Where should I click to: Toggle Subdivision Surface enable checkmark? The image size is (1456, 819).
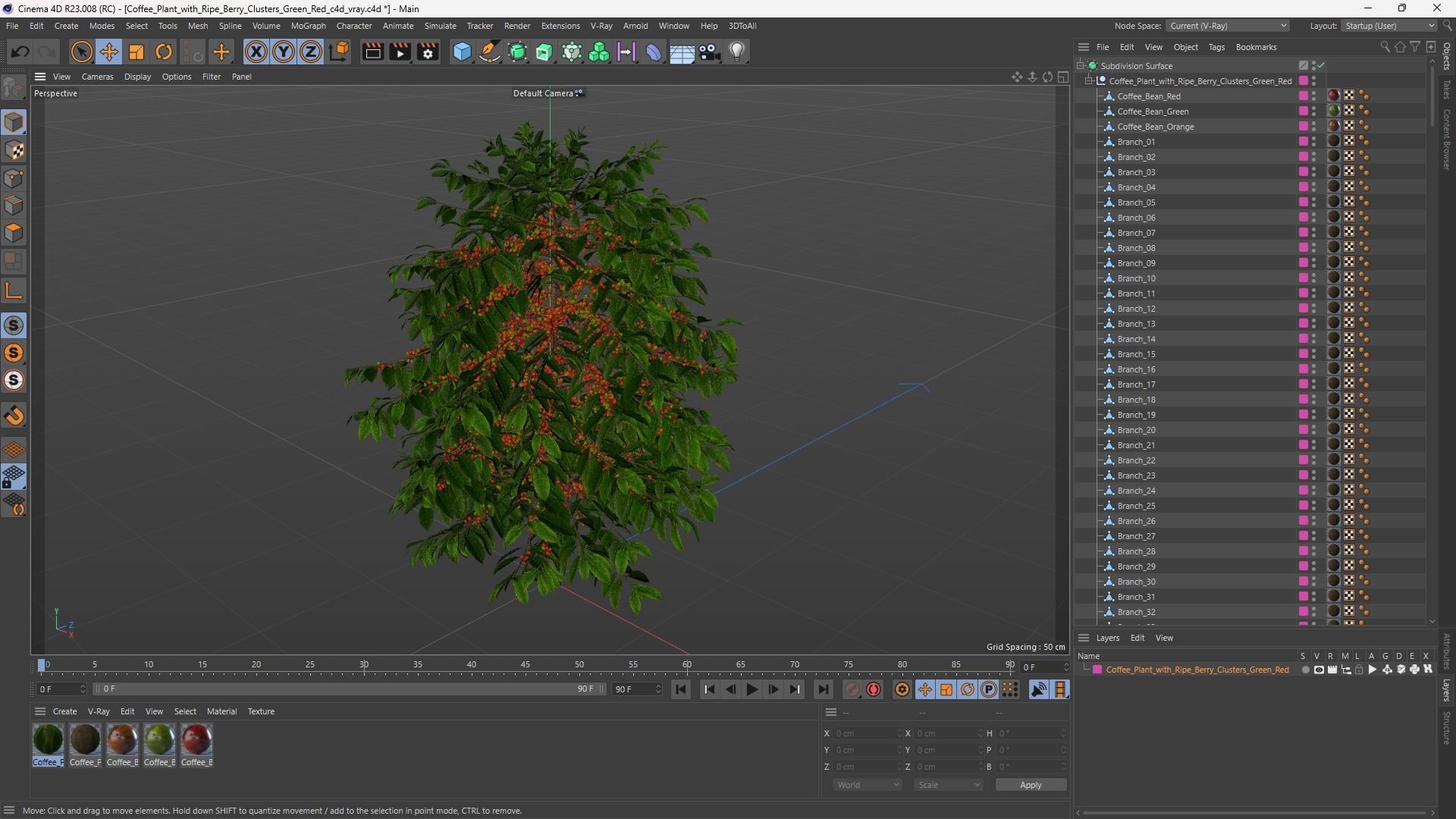point(1321,65)
